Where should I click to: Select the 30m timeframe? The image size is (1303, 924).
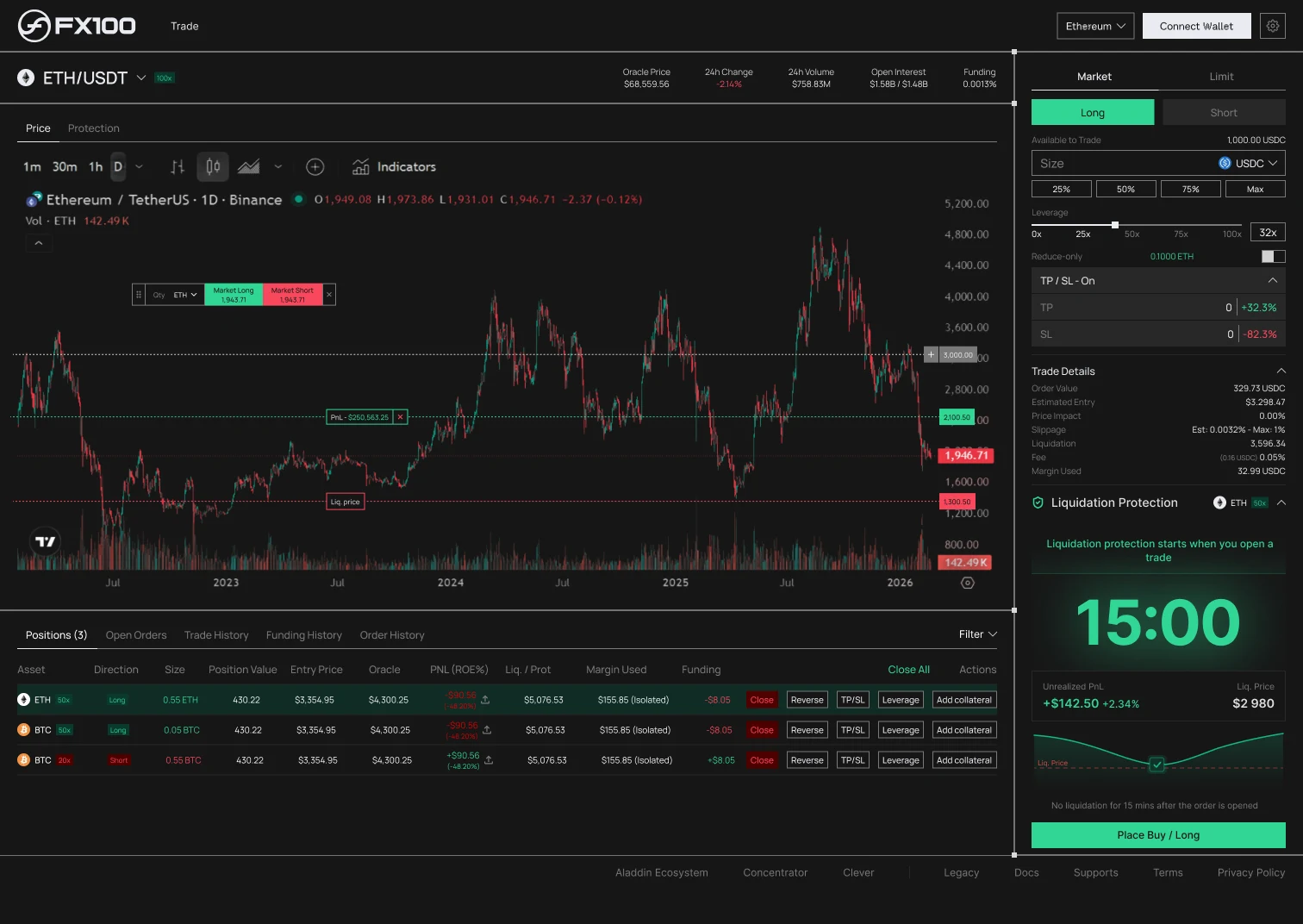click(65, 167)
